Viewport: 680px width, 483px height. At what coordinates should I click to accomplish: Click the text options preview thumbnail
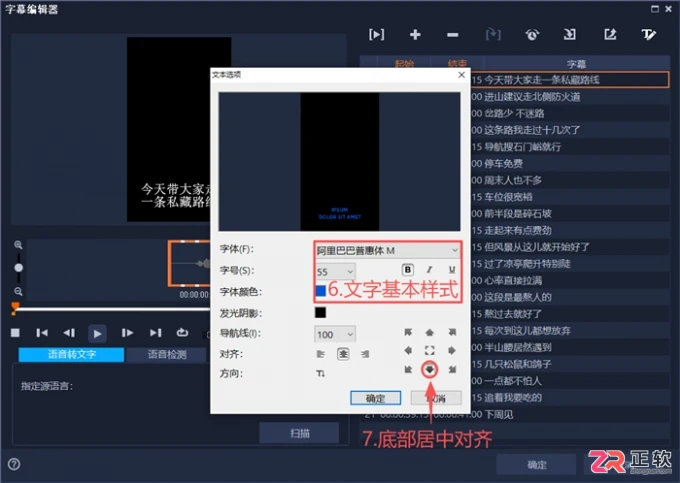340,161
